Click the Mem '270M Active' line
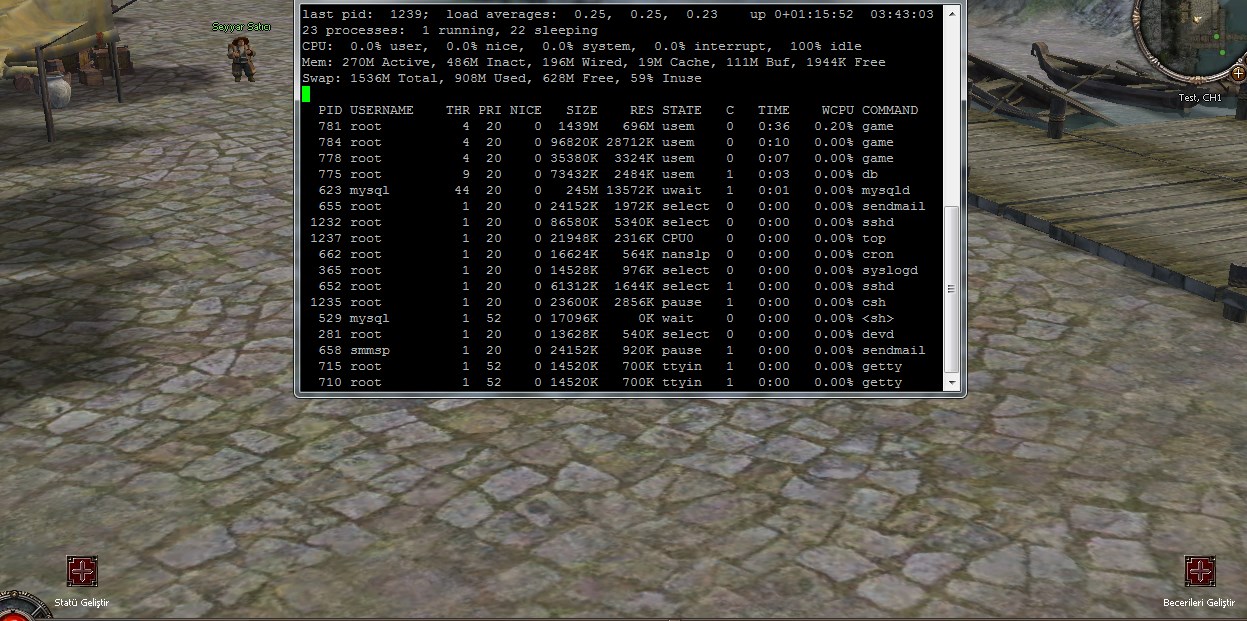Viewport: 1247px width, 621px height. [594, 62]
